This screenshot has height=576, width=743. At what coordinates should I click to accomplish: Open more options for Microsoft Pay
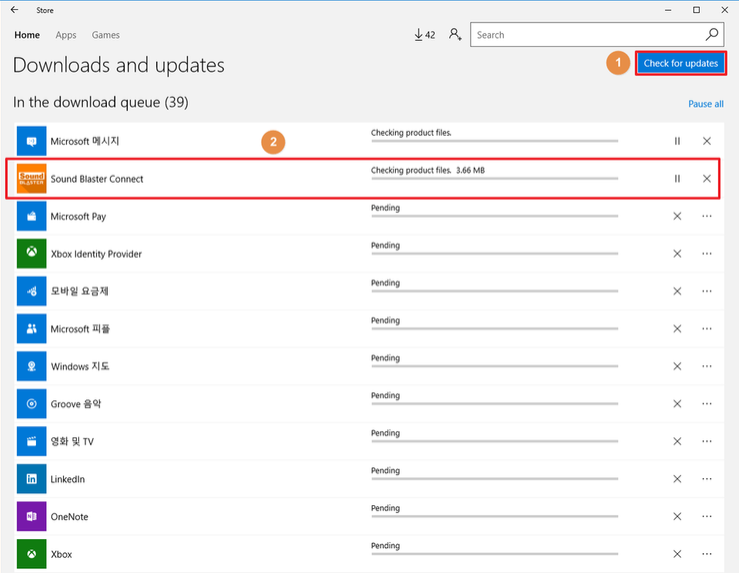tap(707, 216)
